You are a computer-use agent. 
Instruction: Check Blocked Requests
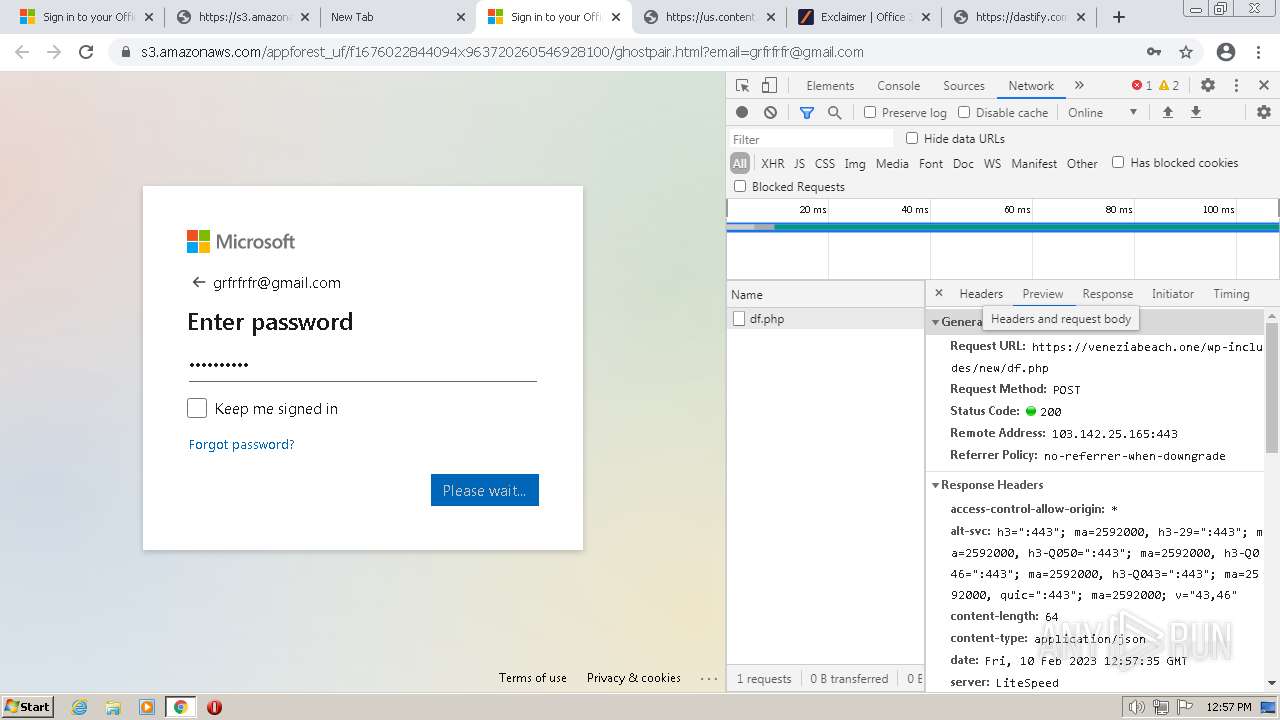click(x=740, y=186)
